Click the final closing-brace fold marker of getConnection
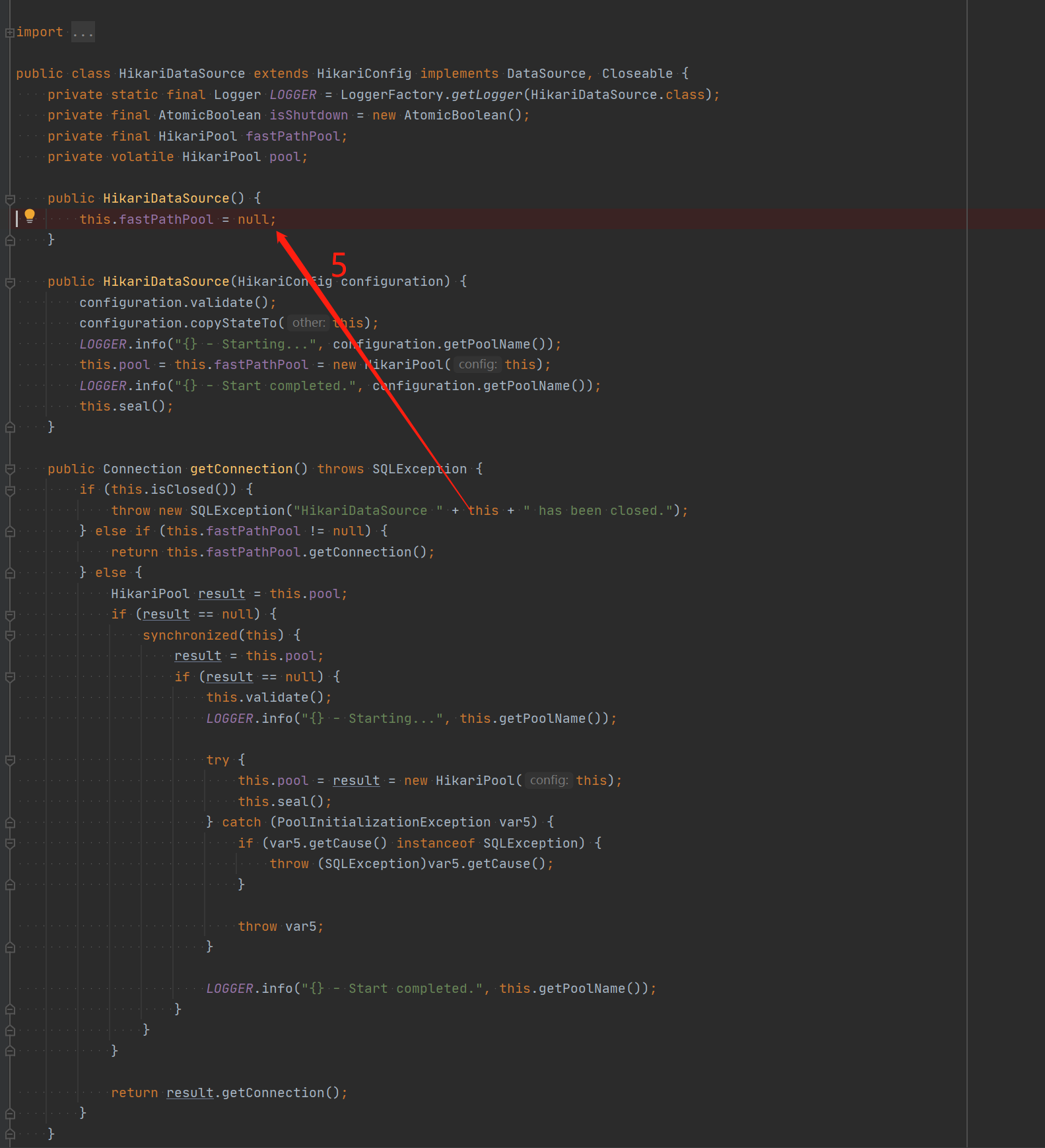The image size is (1045, 1148). point(10,1134)
